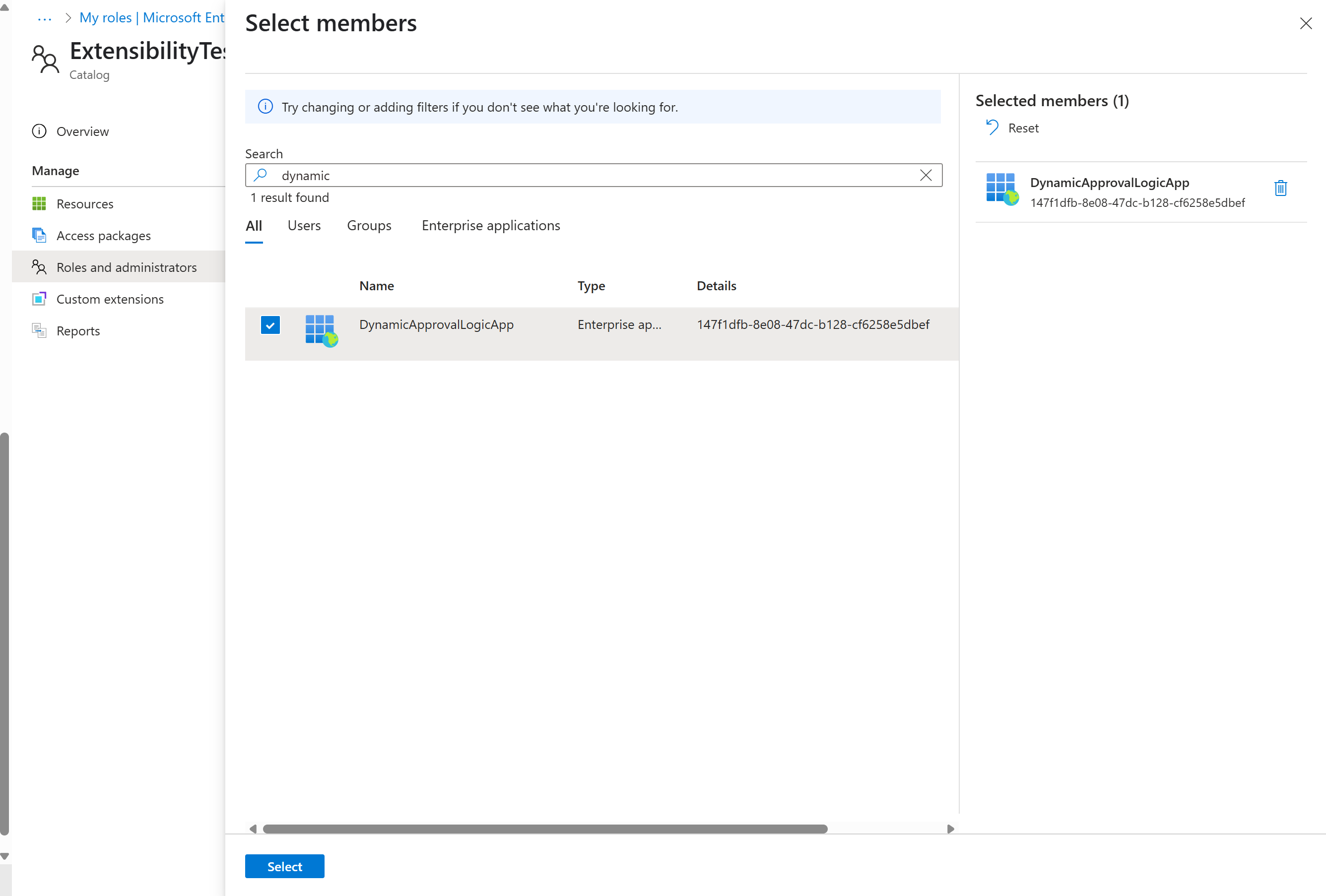The width and height of the screenshot is (1326, 896).
Task: Click the Access packages sidebar icon
Action: [39, 236]
